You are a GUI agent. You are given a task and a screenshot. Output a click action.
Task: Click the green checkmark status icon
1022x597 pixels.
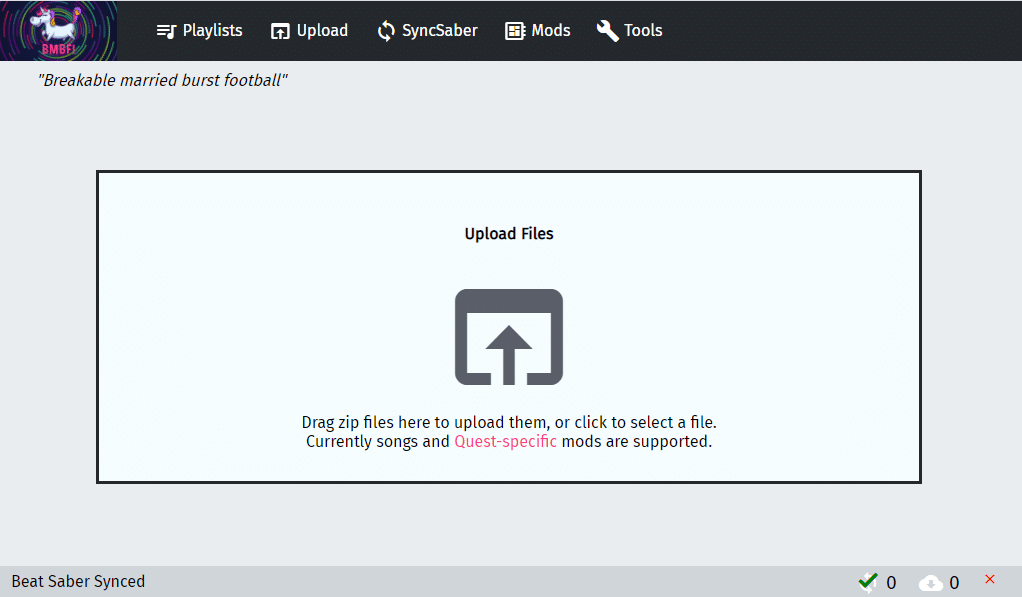click(x=868, y=581)
